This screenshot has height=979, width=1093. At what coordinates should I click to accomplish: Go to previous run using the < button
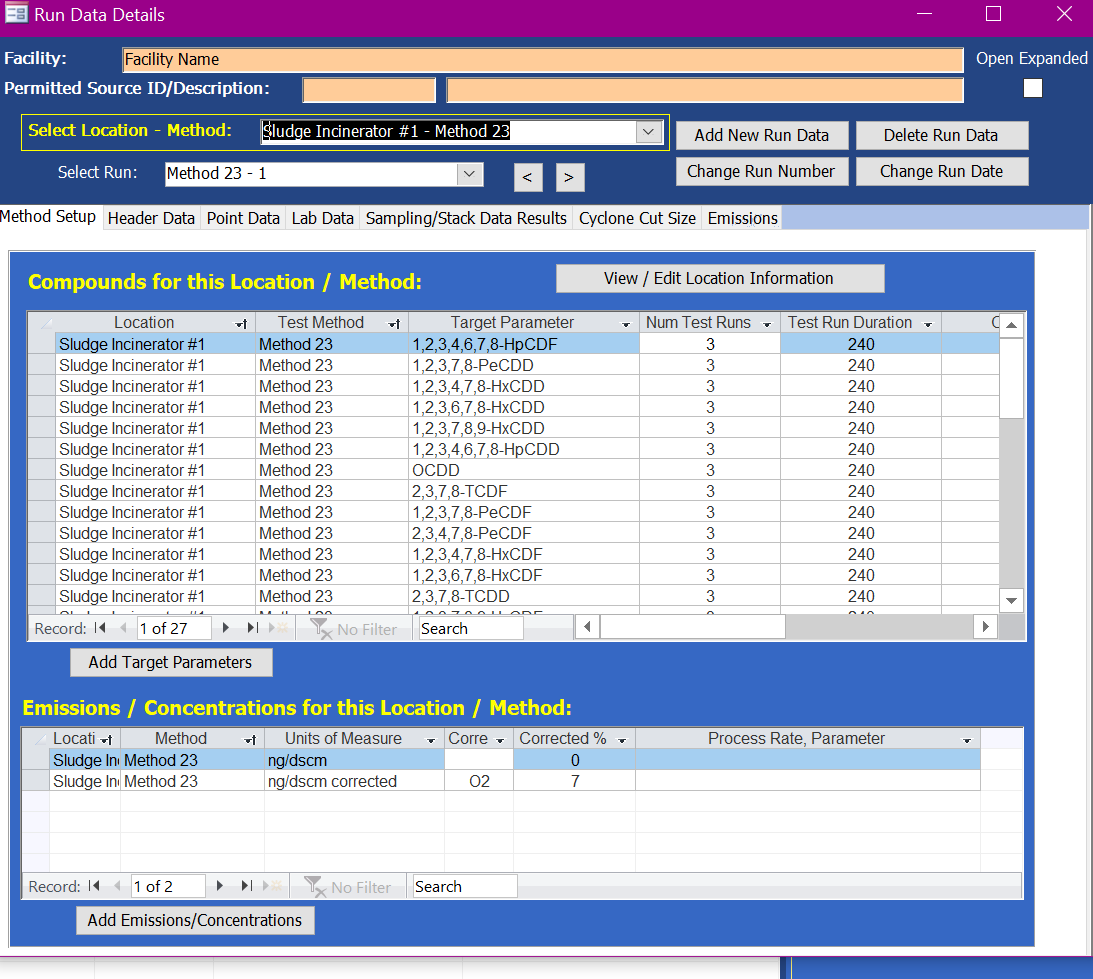(x=528, y=177)
